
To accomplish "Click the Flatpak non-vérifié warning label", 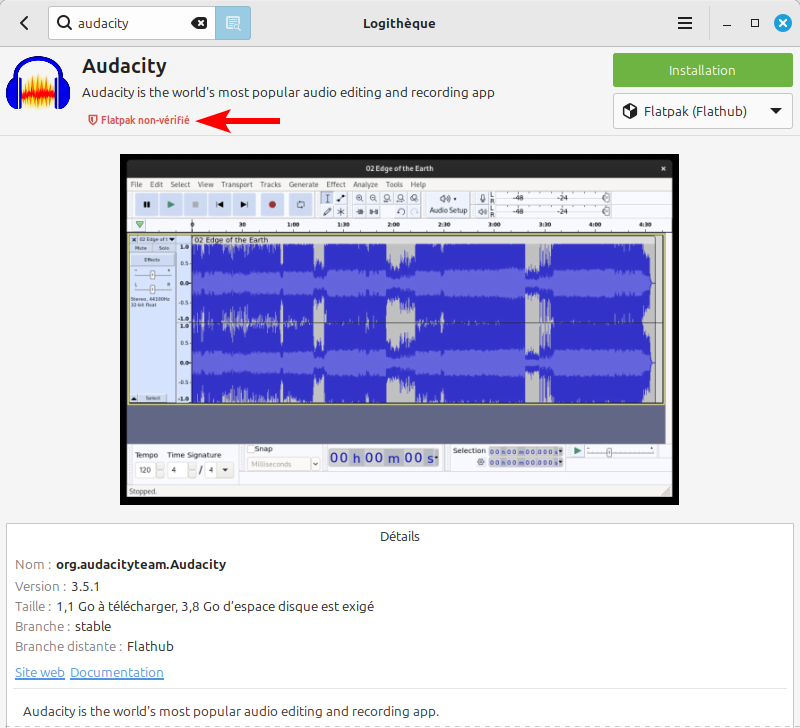I will point(139,120).
